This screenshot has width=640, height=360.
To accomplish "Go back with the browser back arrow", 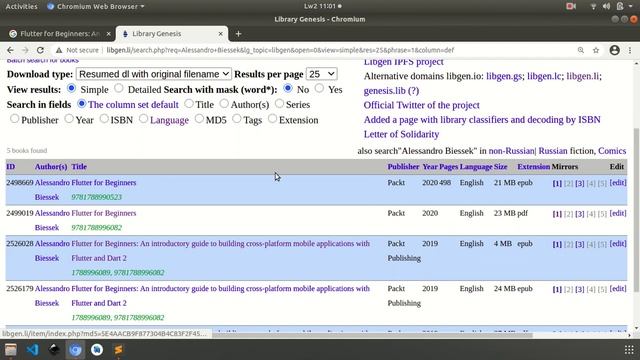I will 10,50.
